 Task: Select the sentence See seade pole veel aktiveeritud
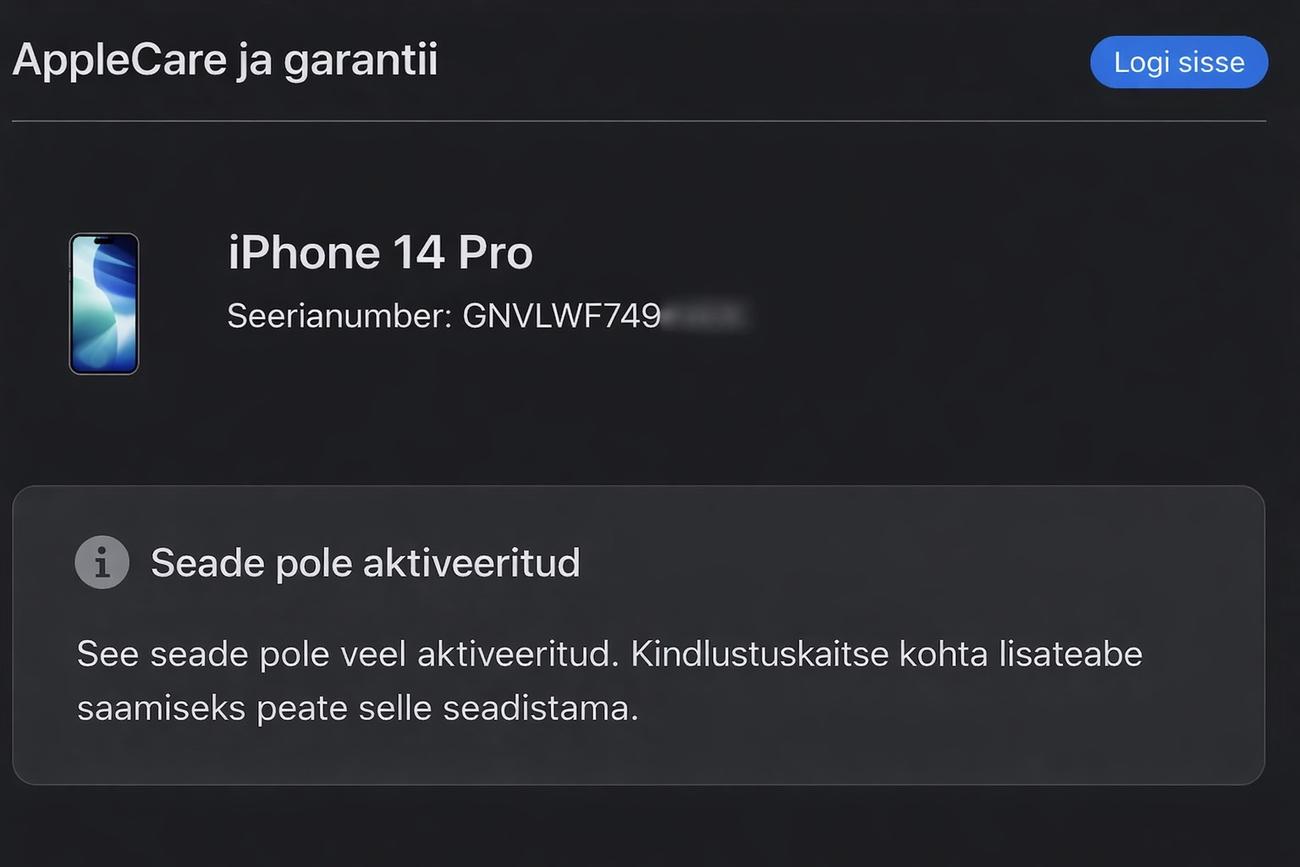349,654
